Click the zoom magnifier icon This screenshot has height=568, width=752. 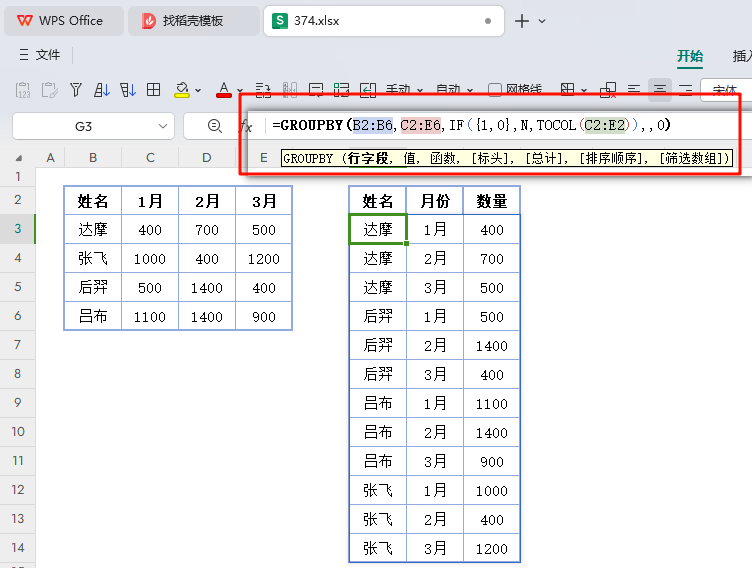point(214,126)
